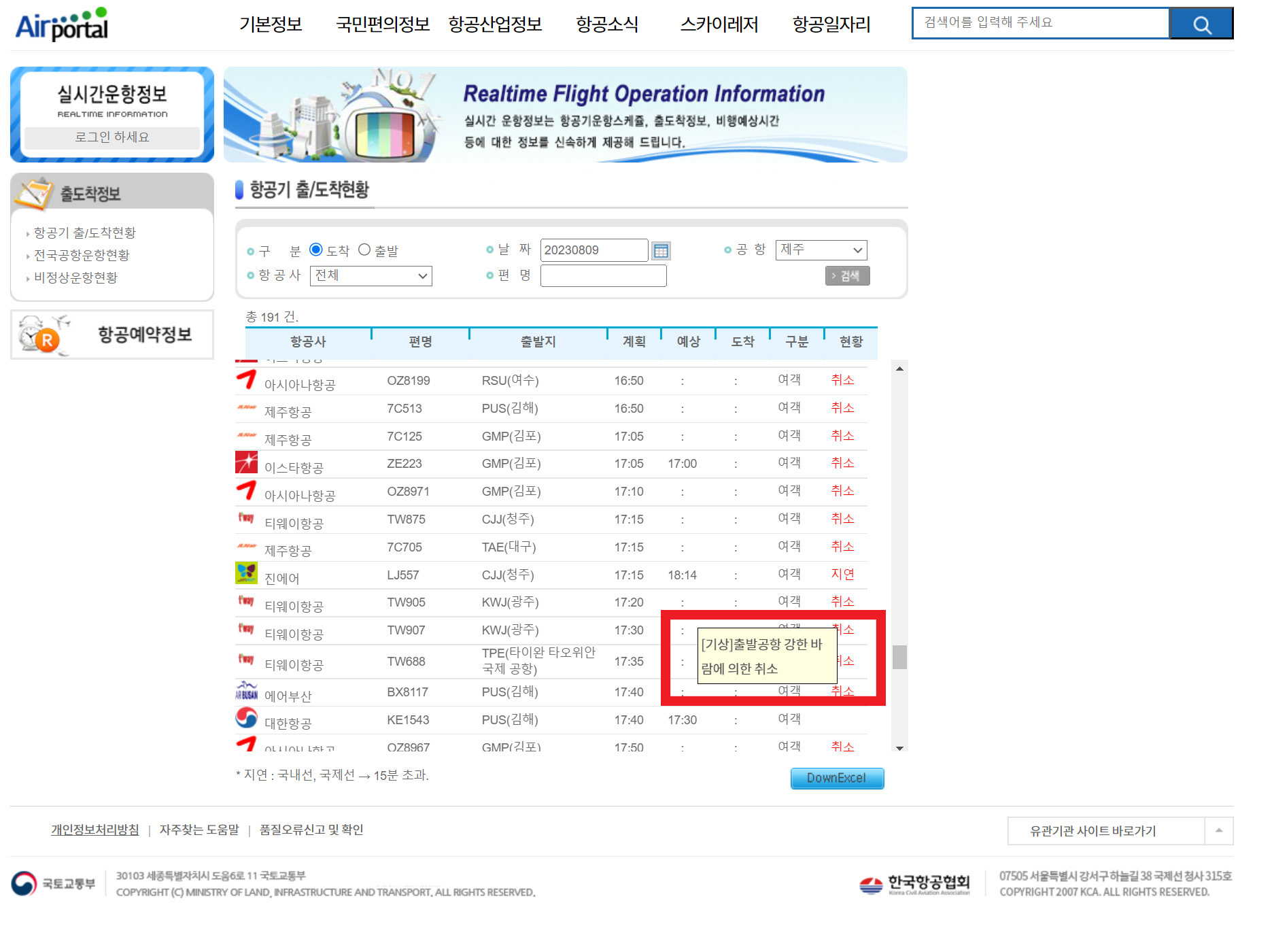1274x952 pixels.
Task: Click the top search keyword field
Action: (1041, 23)
